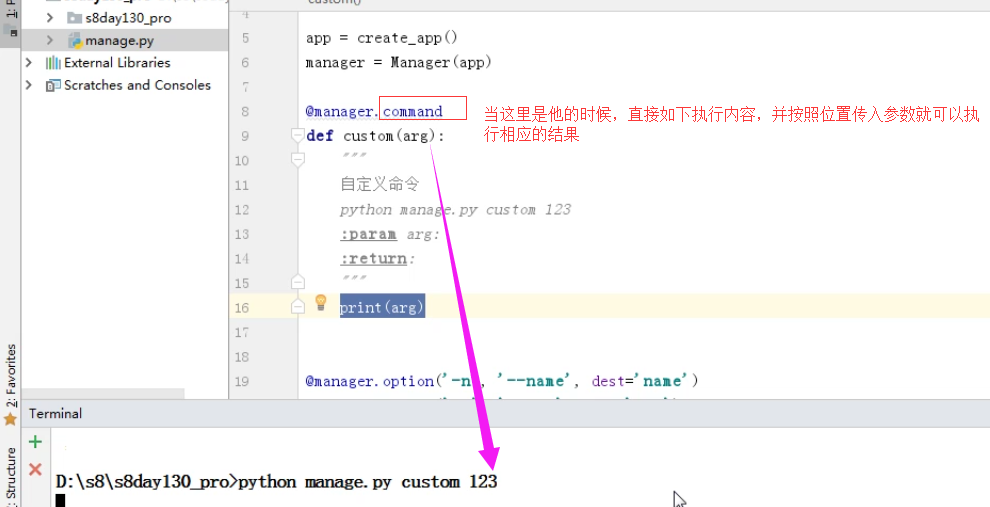The width and height of the screenshot is (990, 507).
Task: Click the selected print(arg) statement
Action: [x=382, y=307]
